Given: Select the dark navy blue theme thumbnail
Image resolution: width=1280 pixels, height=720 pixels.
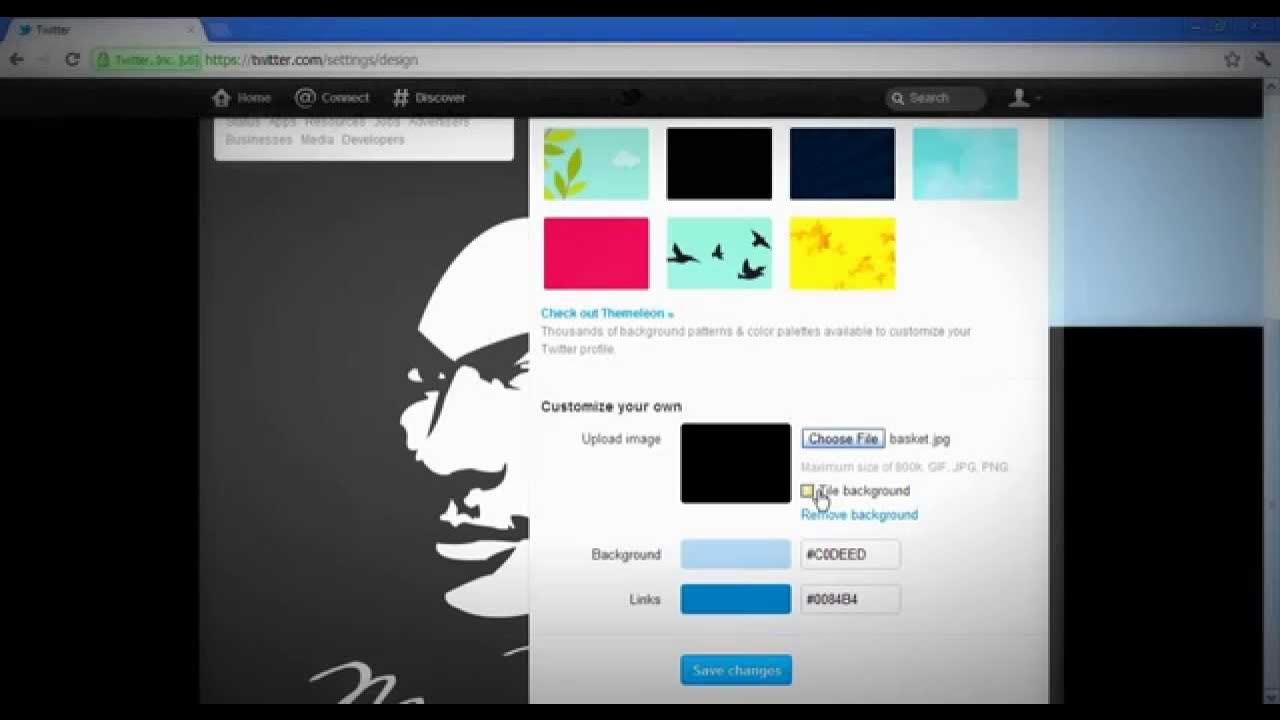Looking at the screenshot, I should click(x=842, y=163).
